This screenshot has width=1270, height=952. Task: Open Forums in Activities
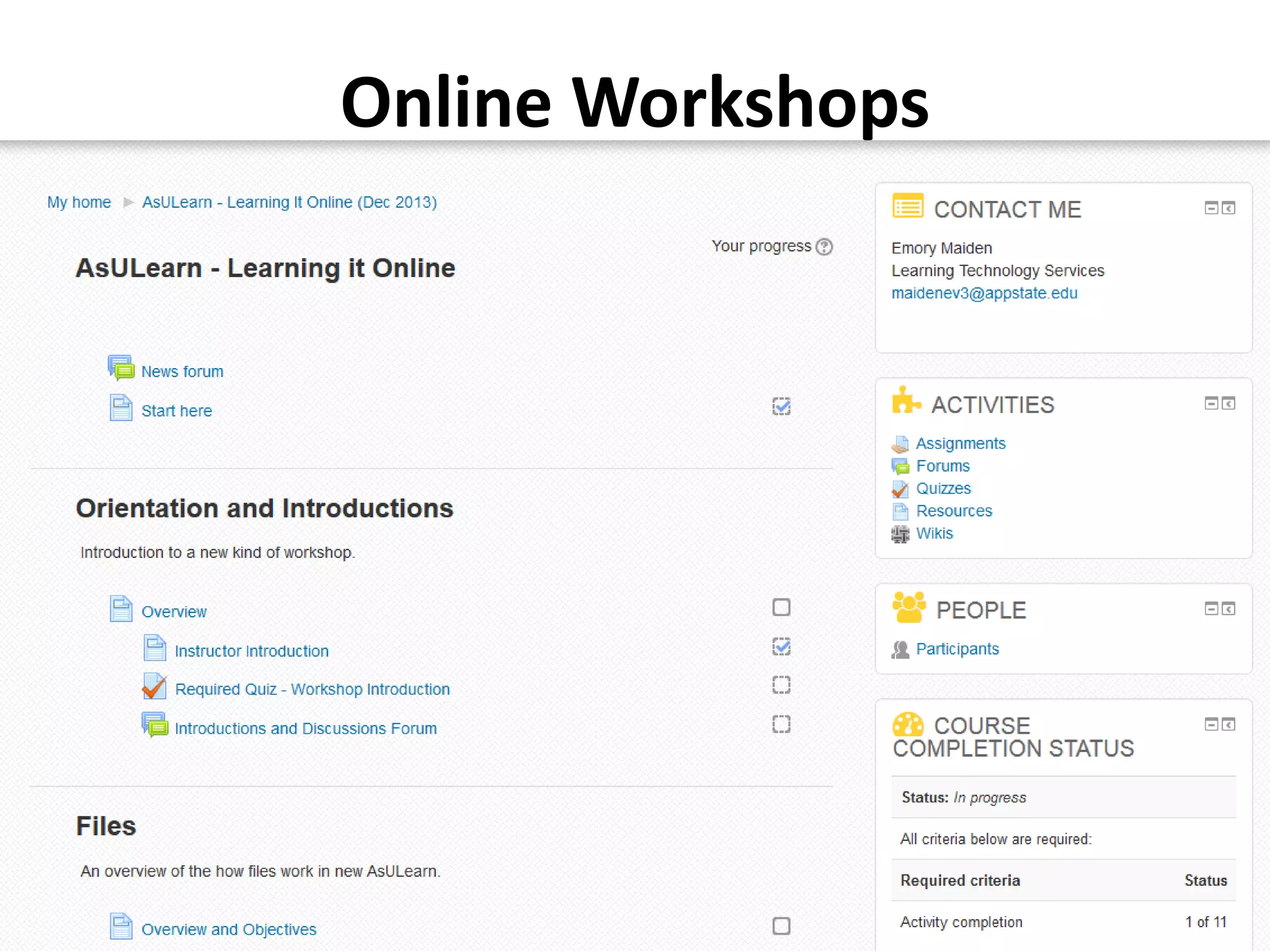[x=943, y=466]
